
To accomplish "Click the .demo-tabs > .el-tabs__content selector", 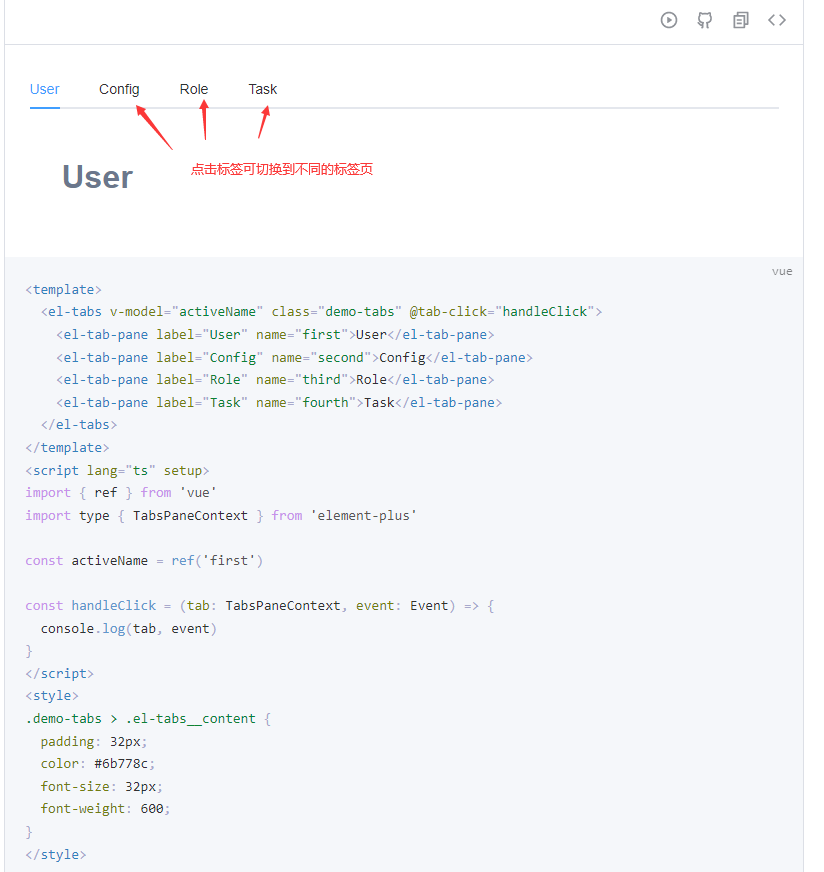I will 148,719.
